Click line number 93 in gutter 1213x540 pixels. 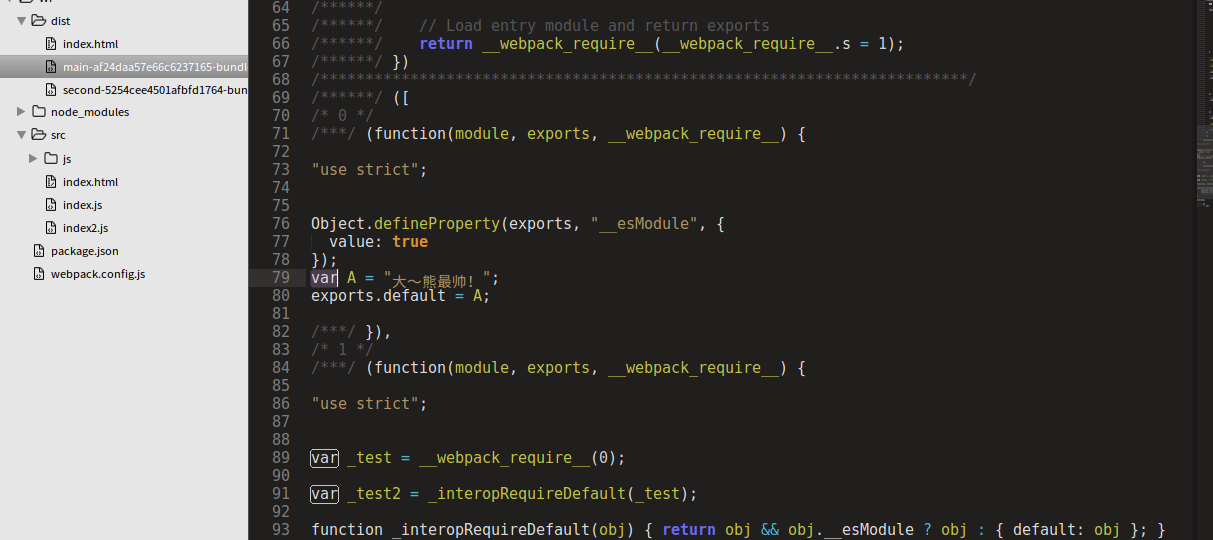coord(280,530)
